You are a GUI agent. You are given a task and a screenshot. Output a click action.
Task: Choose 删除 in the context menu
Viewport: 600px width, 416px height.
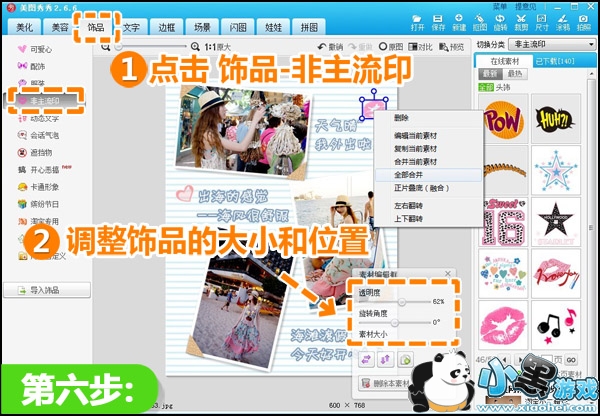pos(428,118)
